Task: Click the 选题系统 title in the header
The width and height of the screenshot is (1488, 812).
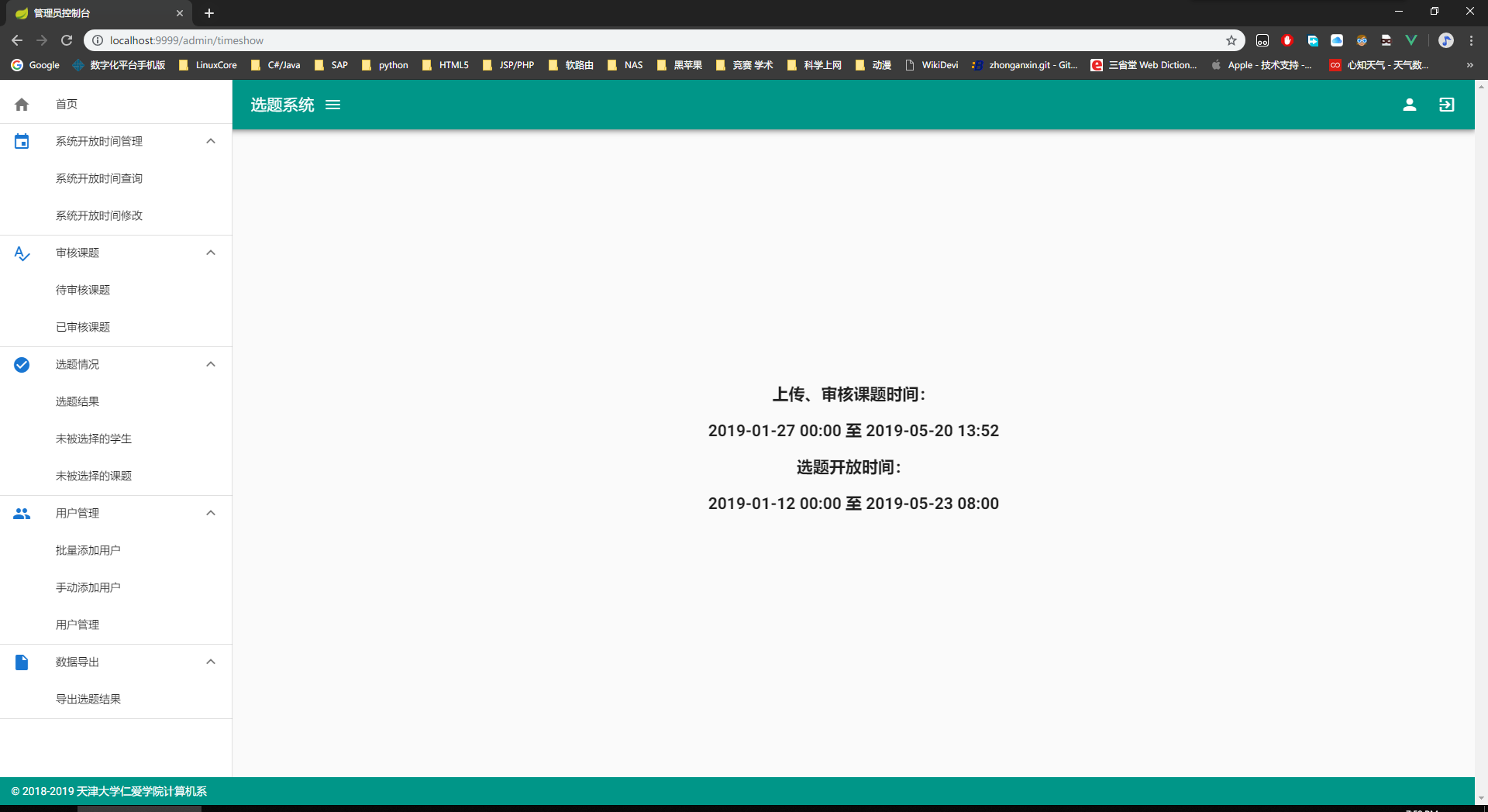Action: pyautogui.click(x=282, y=105)
